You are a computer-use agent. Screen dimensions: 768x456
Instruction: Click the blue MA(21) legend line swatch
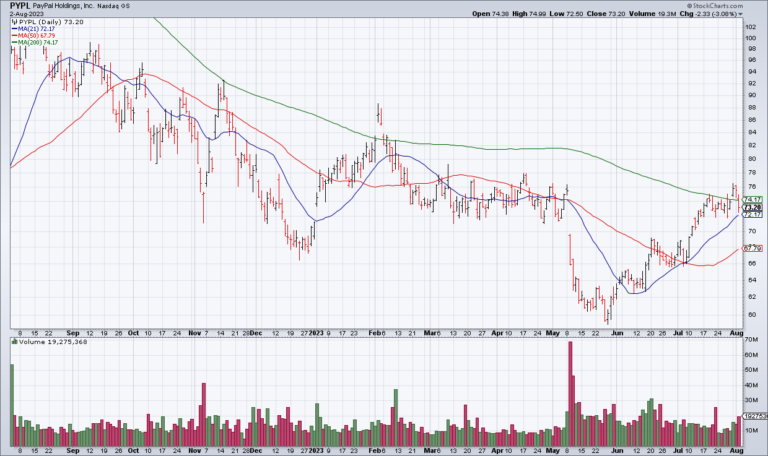tap(14, 29)
